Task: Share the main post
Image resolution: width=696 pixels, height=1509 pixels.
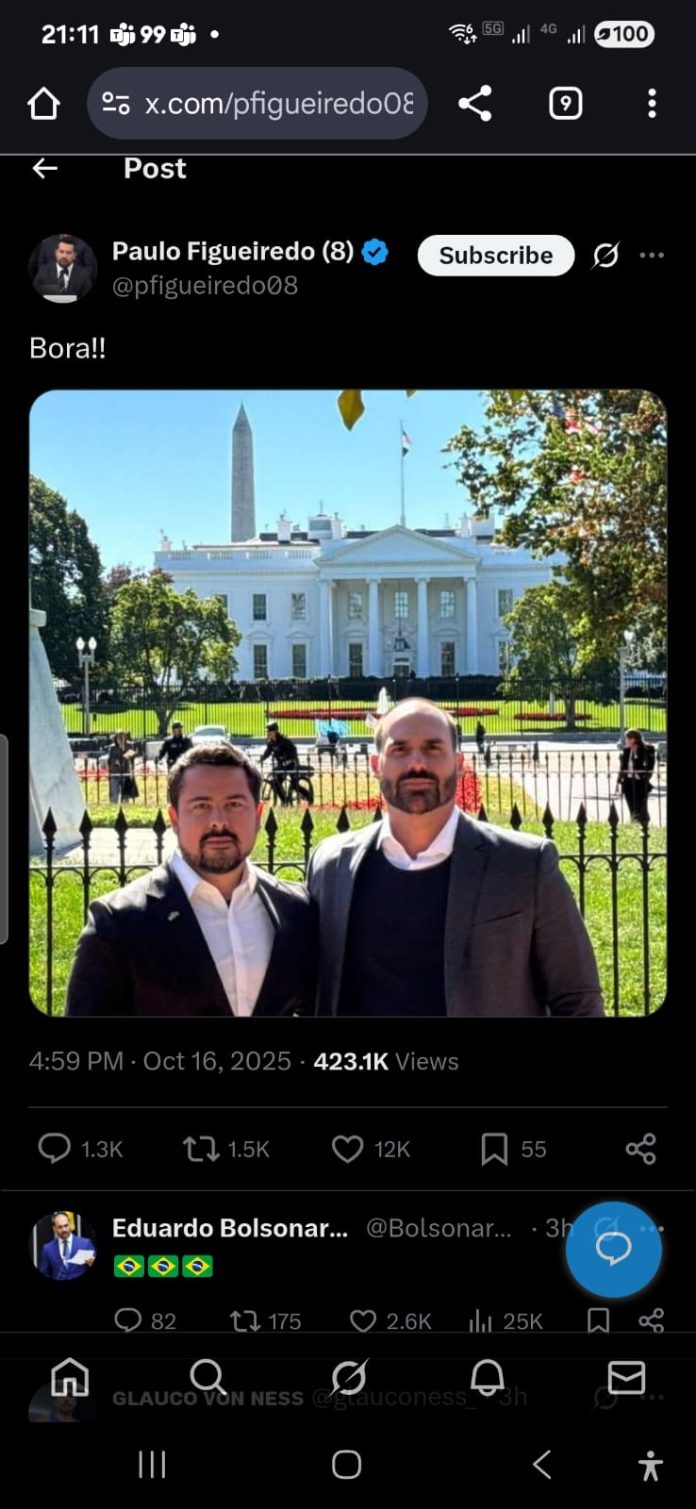Action: (x=641, y=1149)
